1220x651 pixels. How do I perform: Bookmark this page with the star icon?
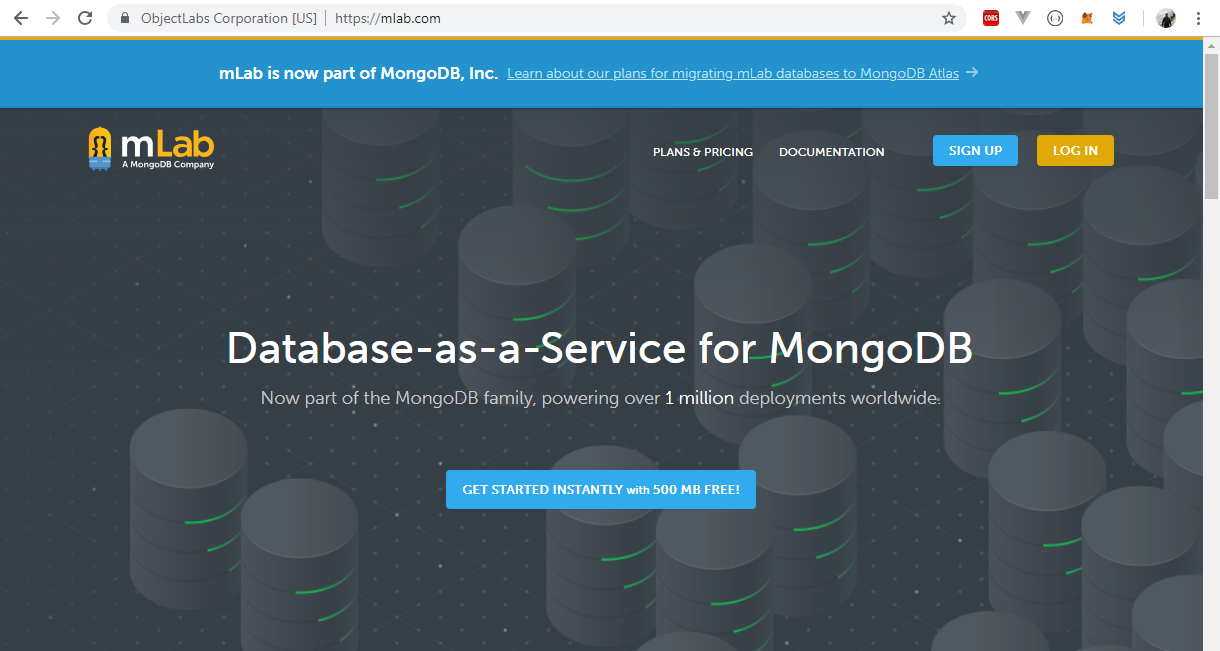click(948, 18)
